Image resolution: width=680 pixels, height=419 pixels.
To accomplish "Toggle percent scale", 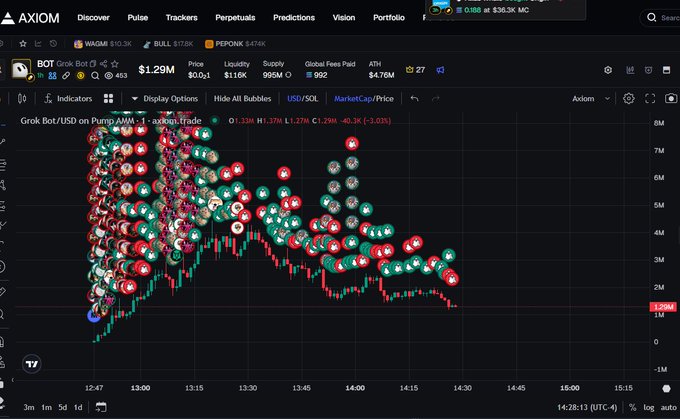I will (632, 407).
